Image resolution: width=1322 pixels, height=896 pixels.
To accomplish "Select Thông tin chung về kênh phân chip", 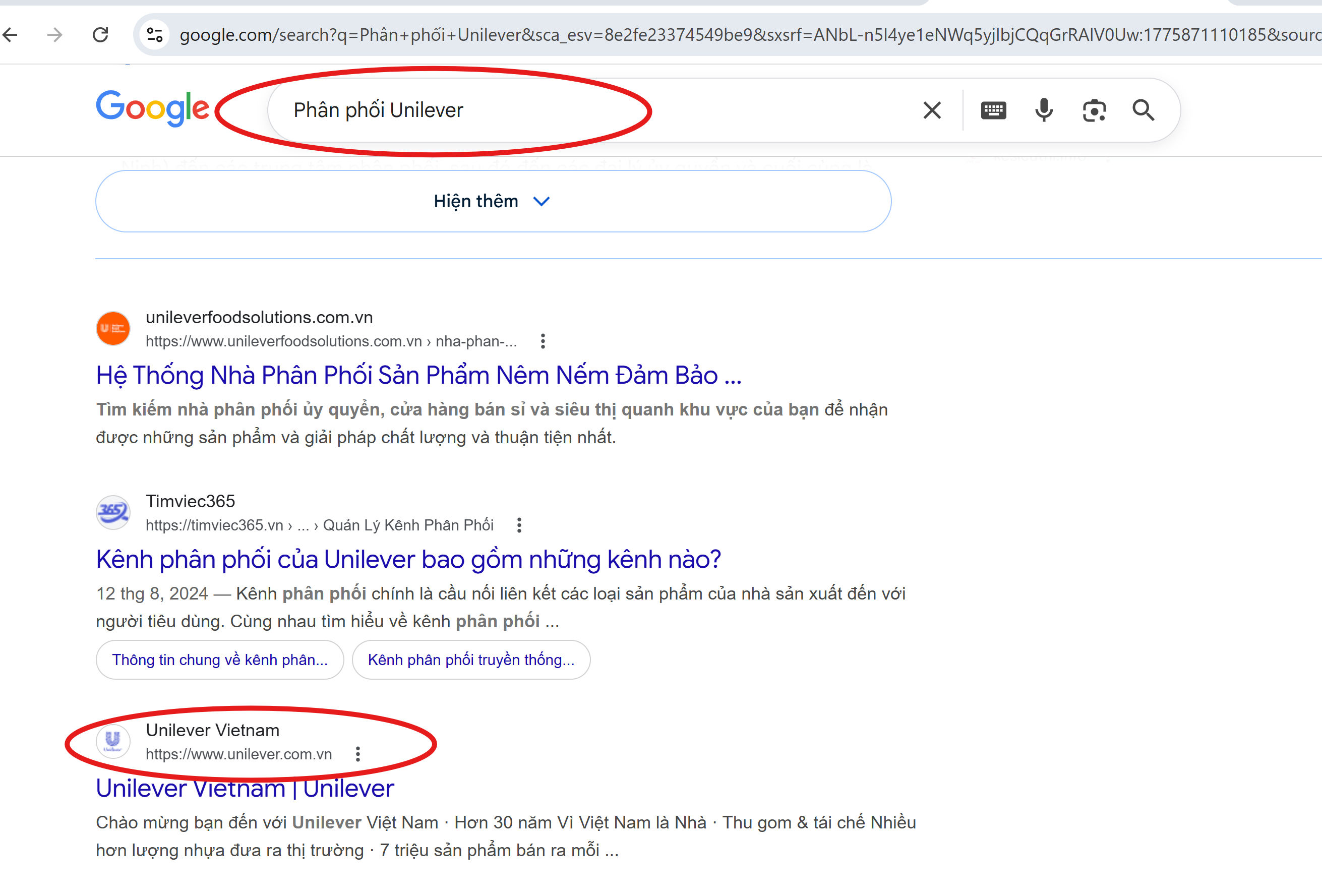I will pyautogui.click(x=219, y=660).
